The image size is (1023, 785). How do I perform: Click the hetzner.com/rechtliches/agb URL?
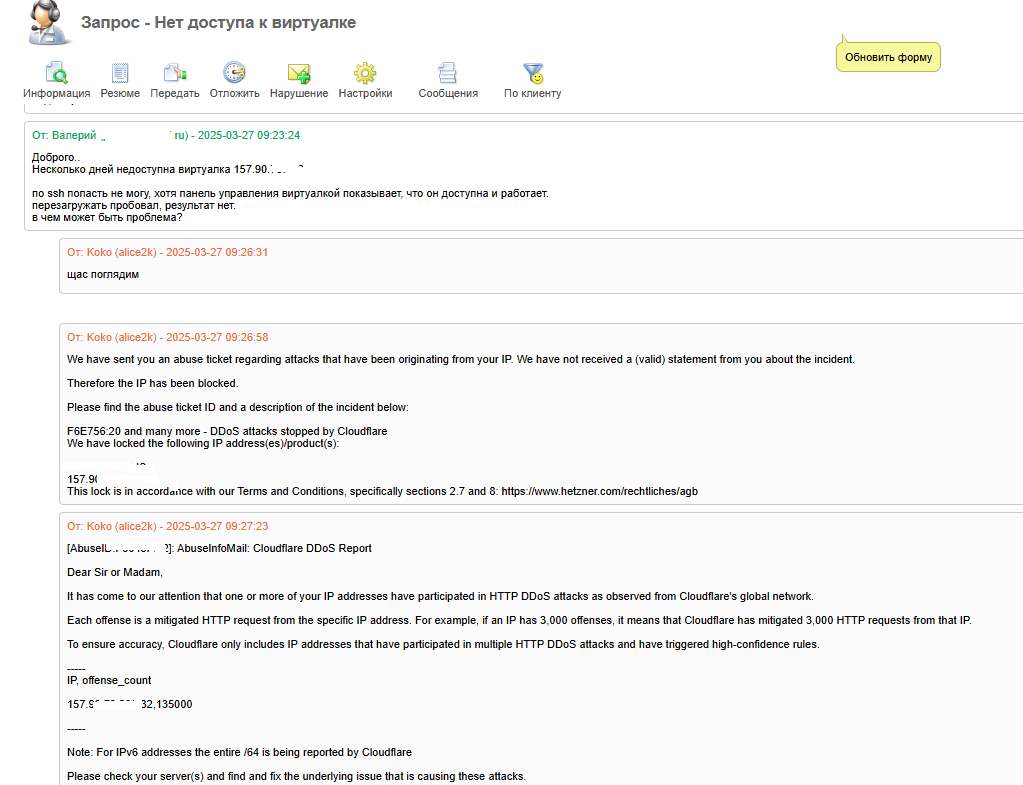click(x=600, y=491)
